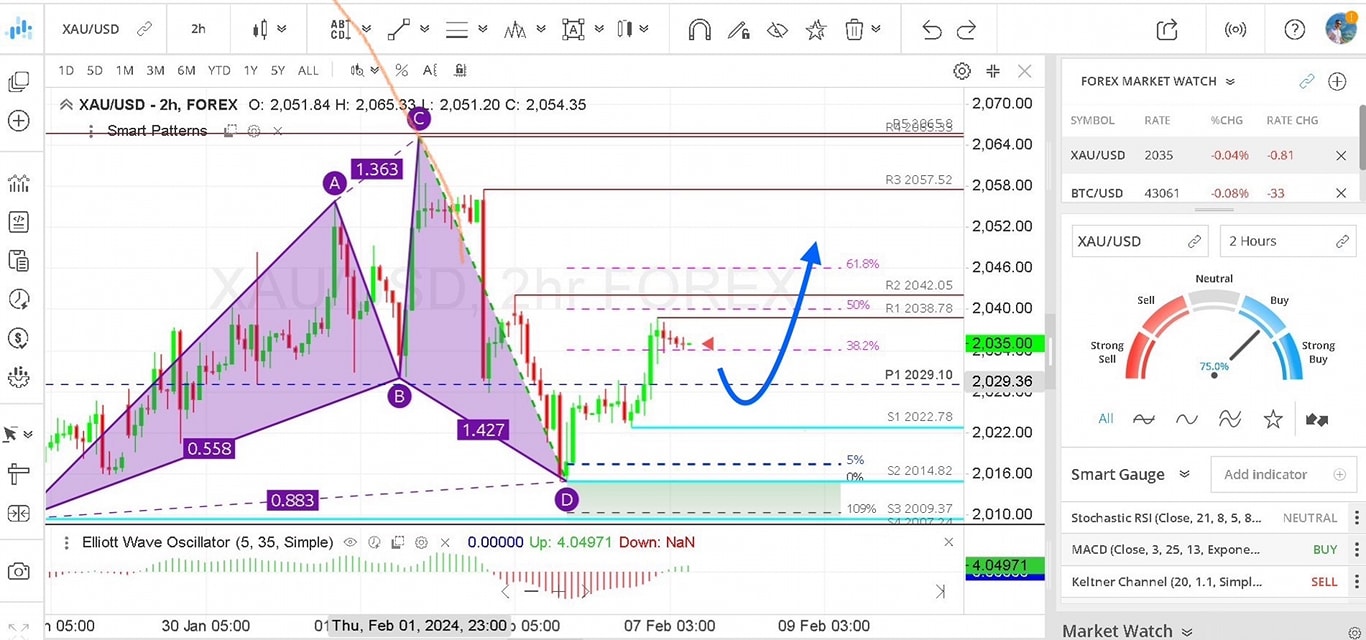Select the text box annotation tool
Screen dimensions: 1366x640
[x=573, y=29]
